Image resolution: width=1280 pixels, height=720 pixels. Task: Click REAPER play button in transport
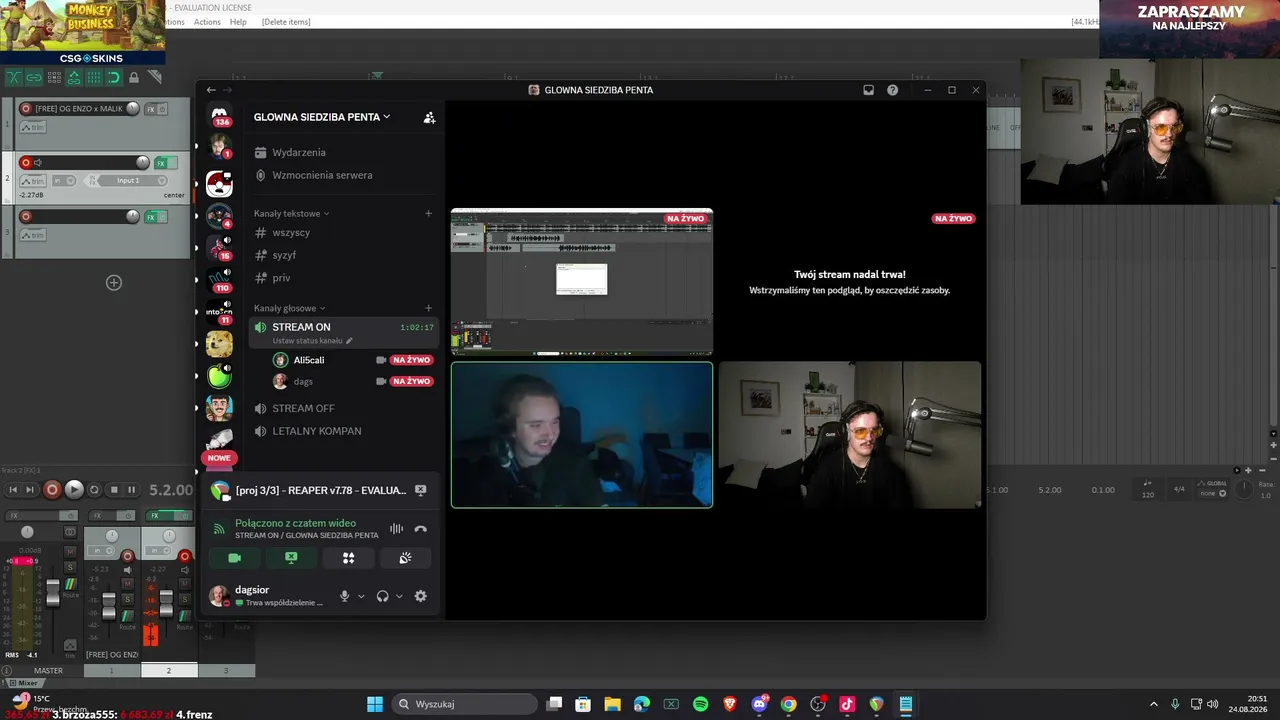74,490
